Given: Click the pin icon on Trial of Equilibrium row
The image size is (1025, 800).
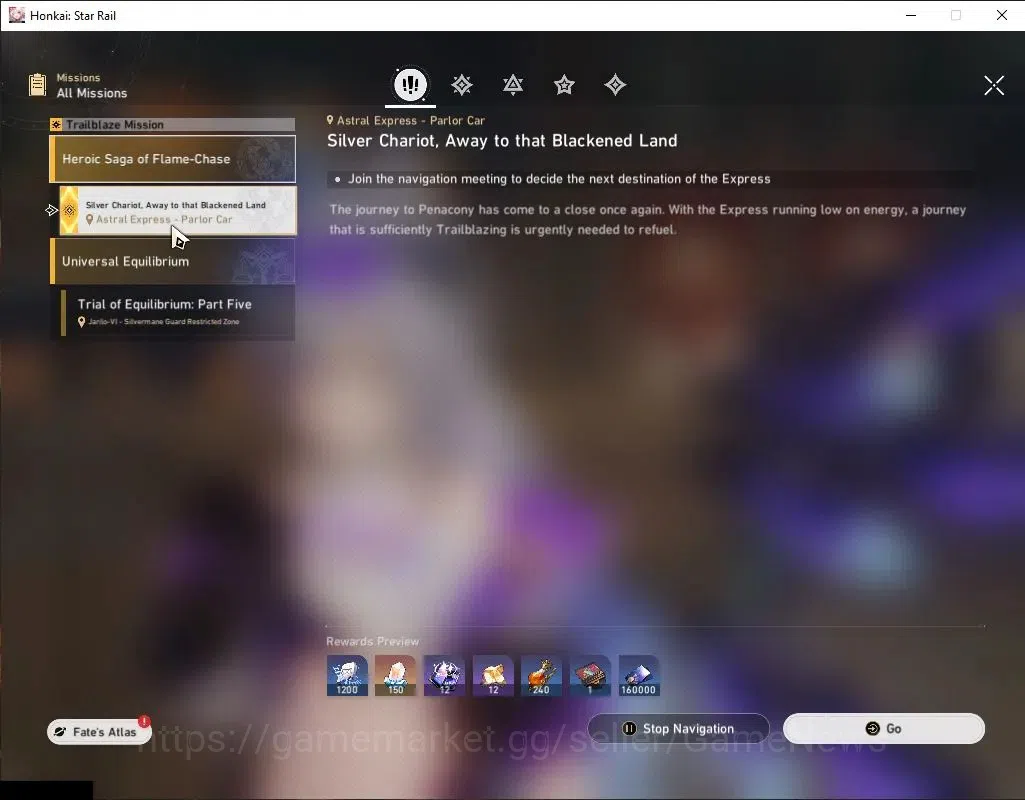Looking at the screenshot, I should (81, 322).
